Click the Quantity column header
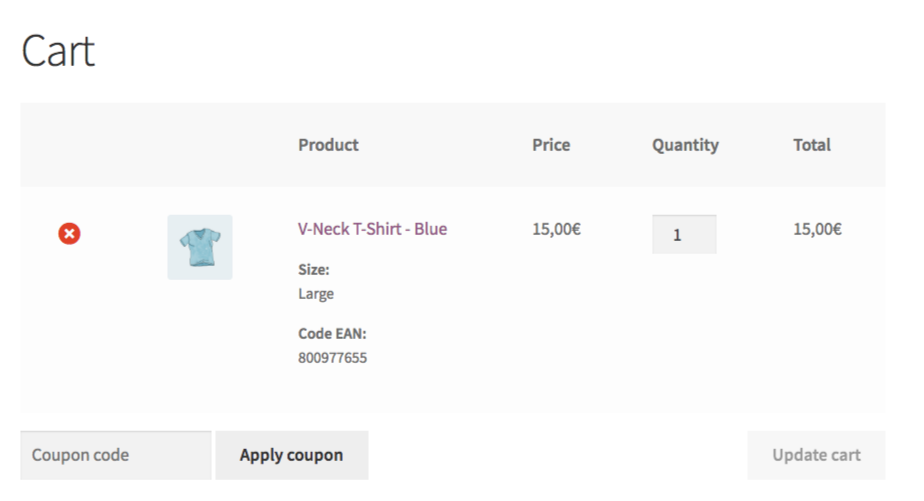The height and width of the screenshot is (501, 924). coord(685,145)
